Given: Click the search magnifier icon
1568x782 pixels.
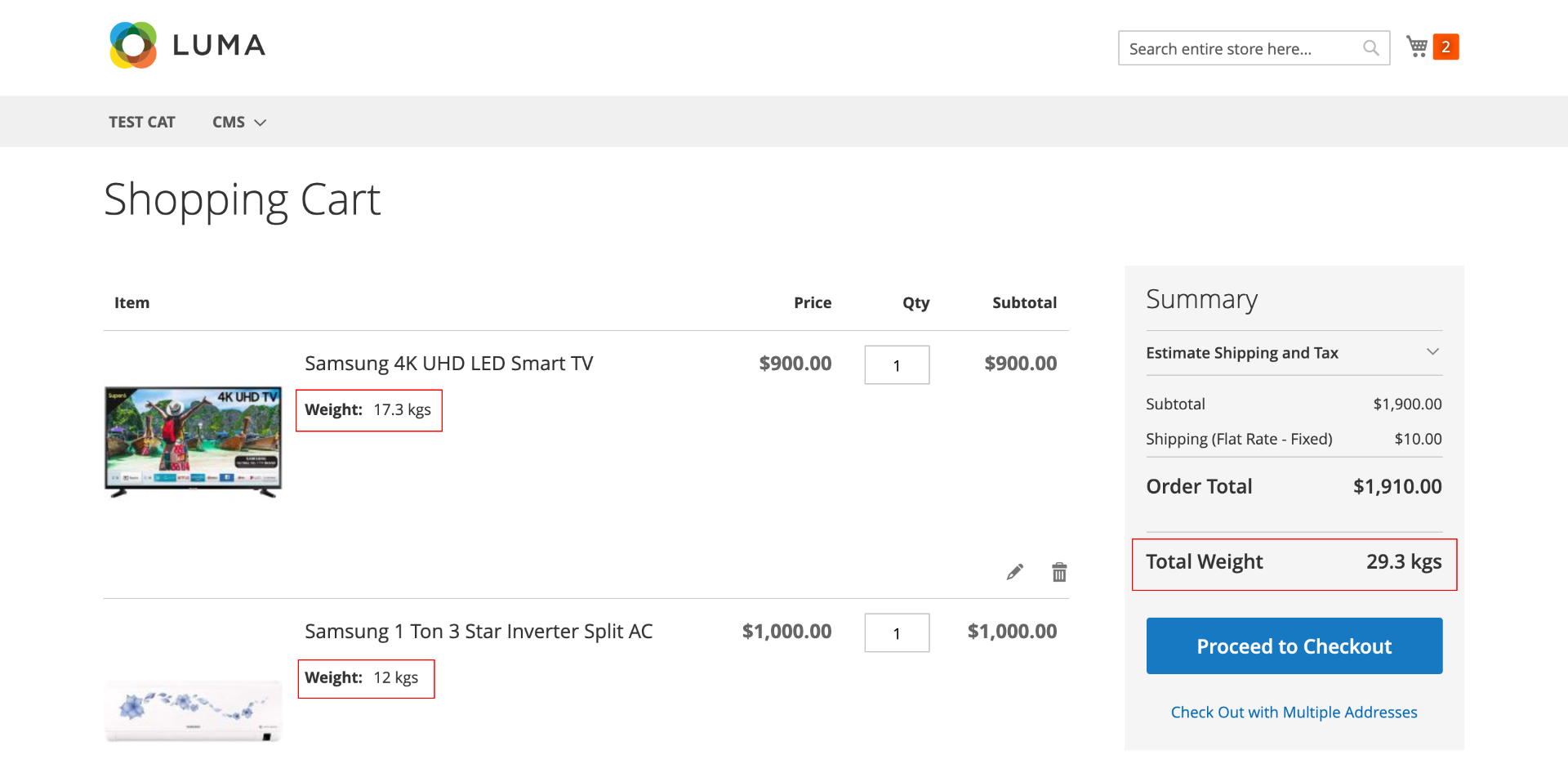Looking at the screenshot, I should point(1371,48).
